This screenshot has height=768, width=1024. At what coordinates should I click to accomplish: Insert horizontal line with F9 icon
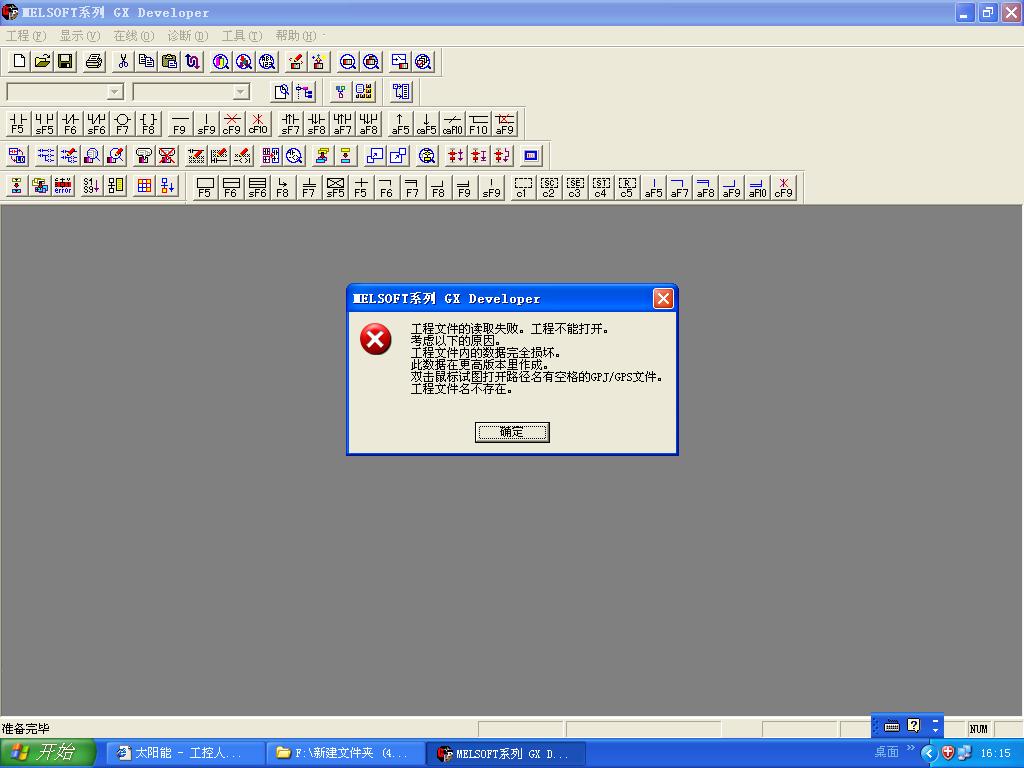[x=180, y=124]
